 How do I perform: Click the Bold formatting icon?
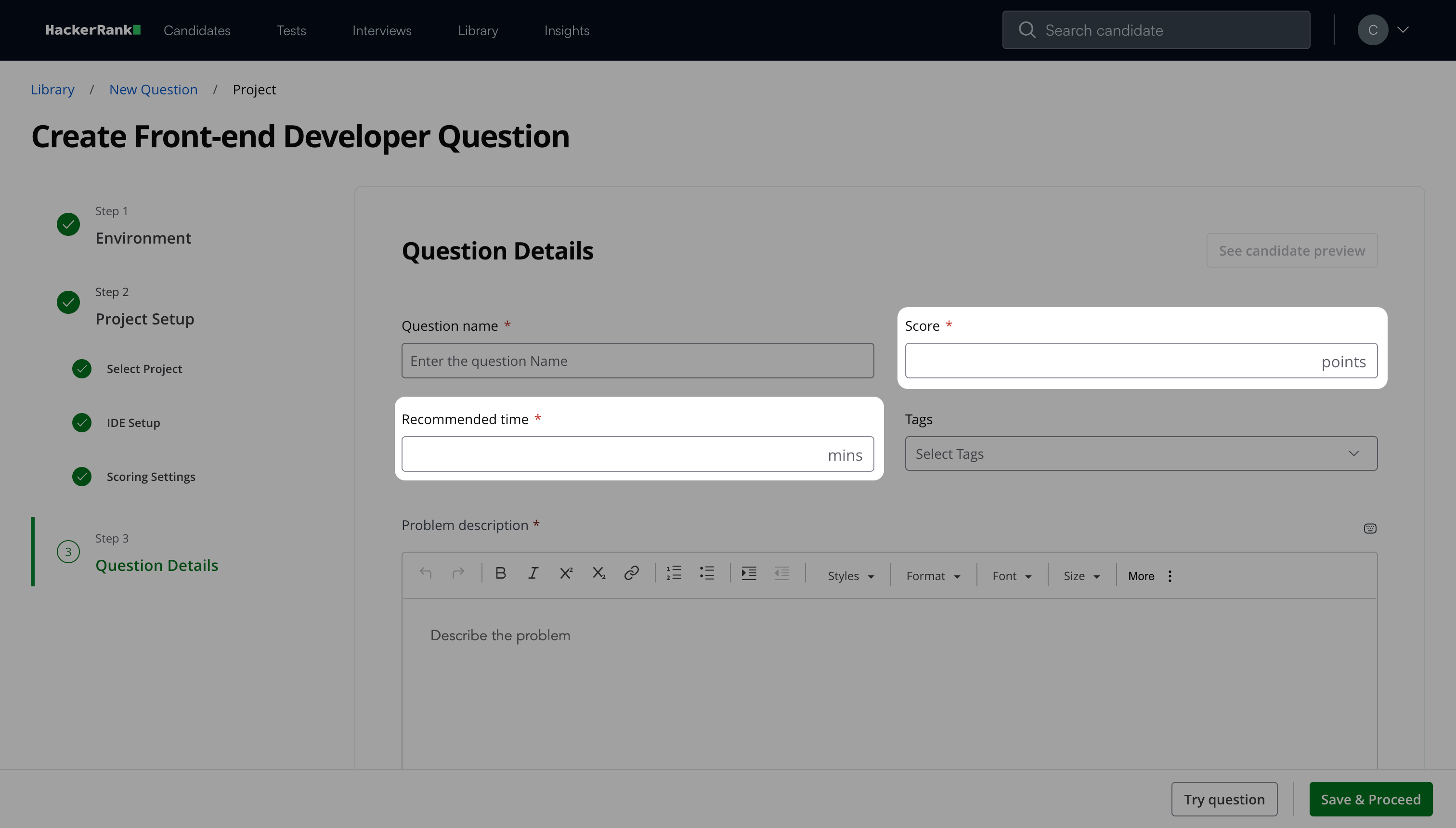501,573
